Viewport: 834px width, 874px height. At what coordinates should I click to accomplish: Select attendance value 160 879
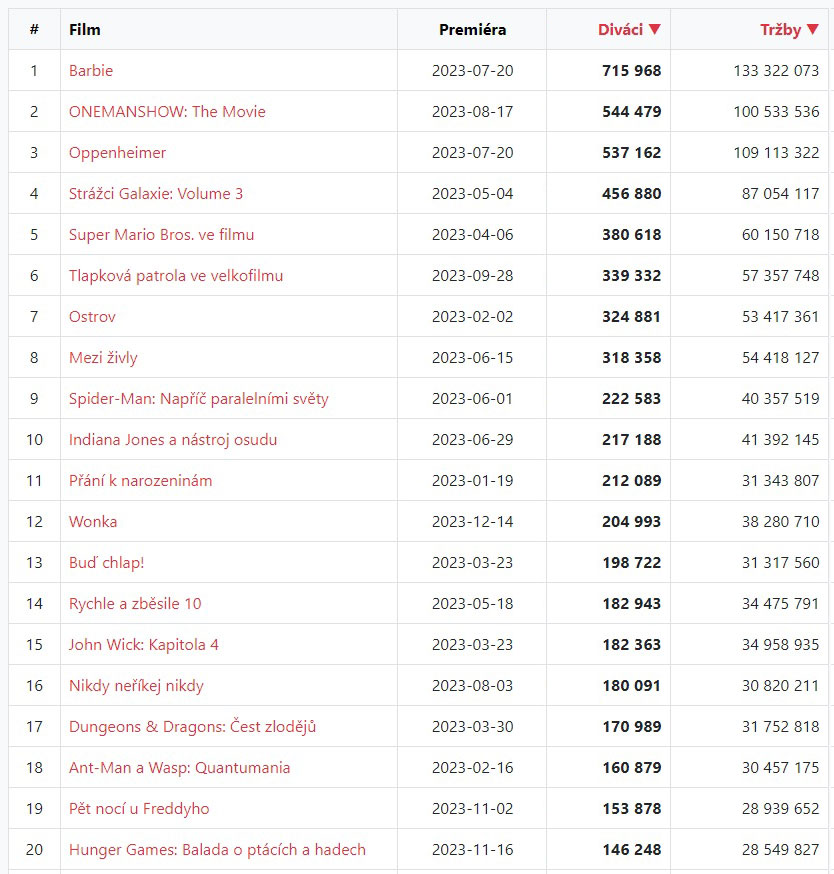(632, 768)
